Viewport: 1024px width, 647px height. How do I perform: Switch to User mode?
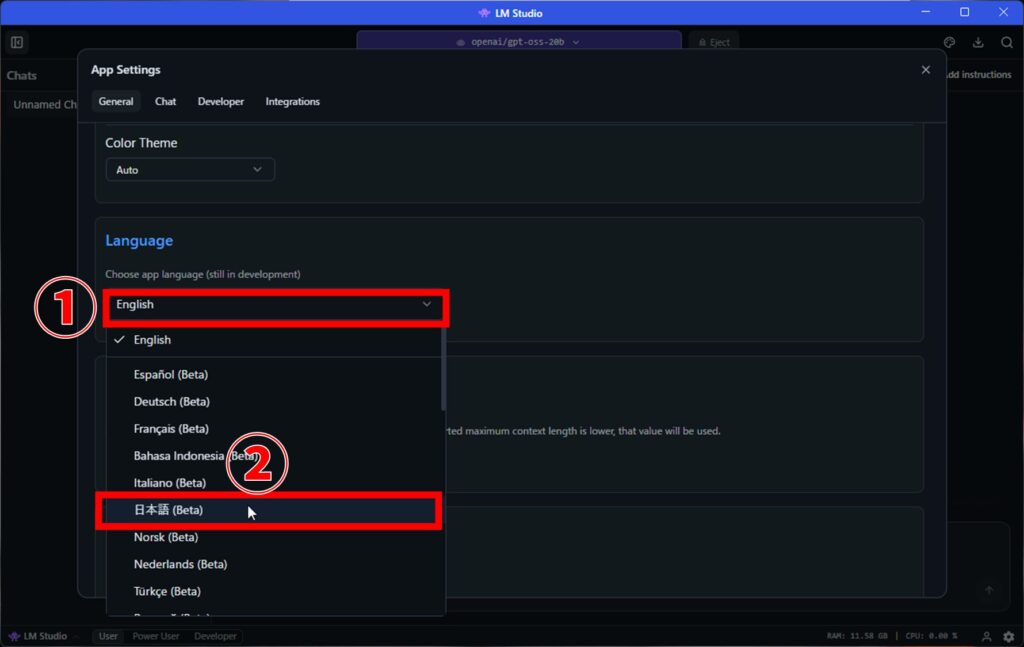108,636
